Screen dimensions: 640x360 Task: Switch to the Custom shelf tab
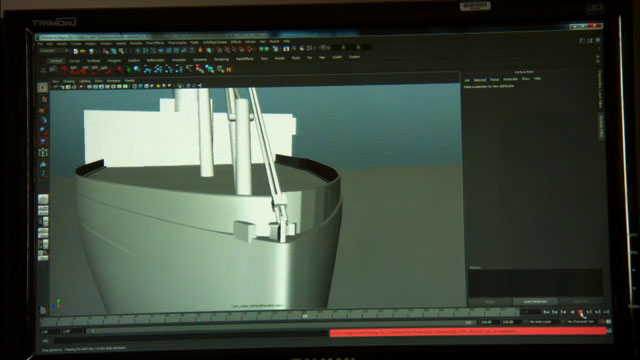pos(354,57)
